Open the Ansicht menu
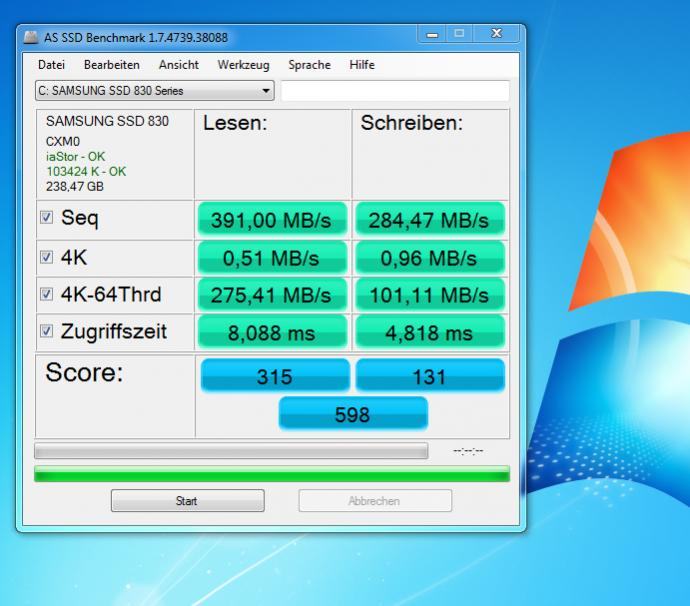This screenshot has width=690, height=606. (x=179, y=65)
